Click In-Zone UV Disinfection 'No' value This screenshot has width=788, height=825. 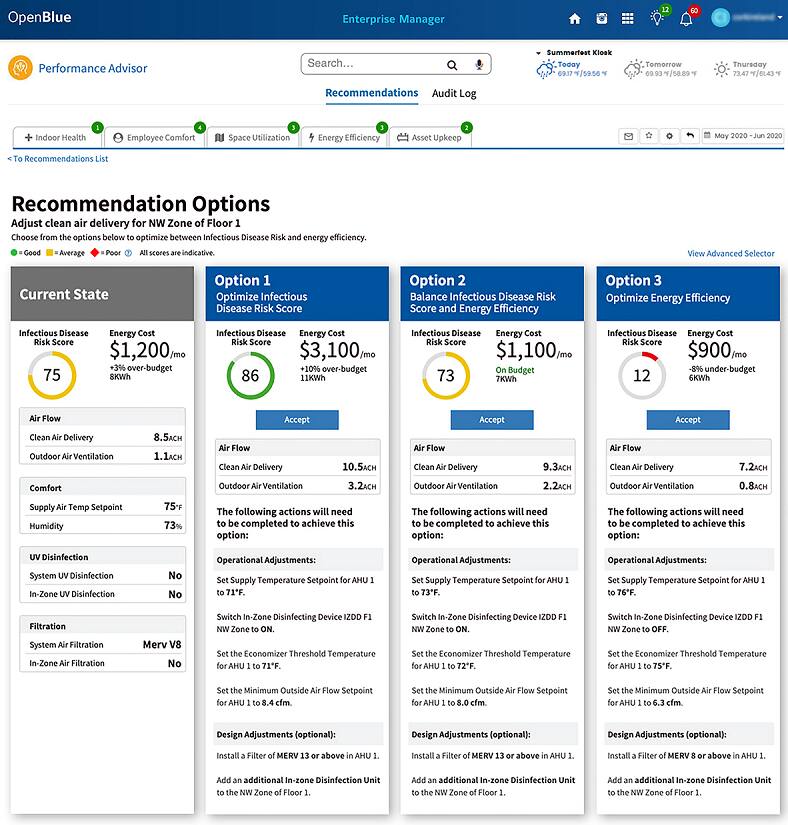point(175,594)
